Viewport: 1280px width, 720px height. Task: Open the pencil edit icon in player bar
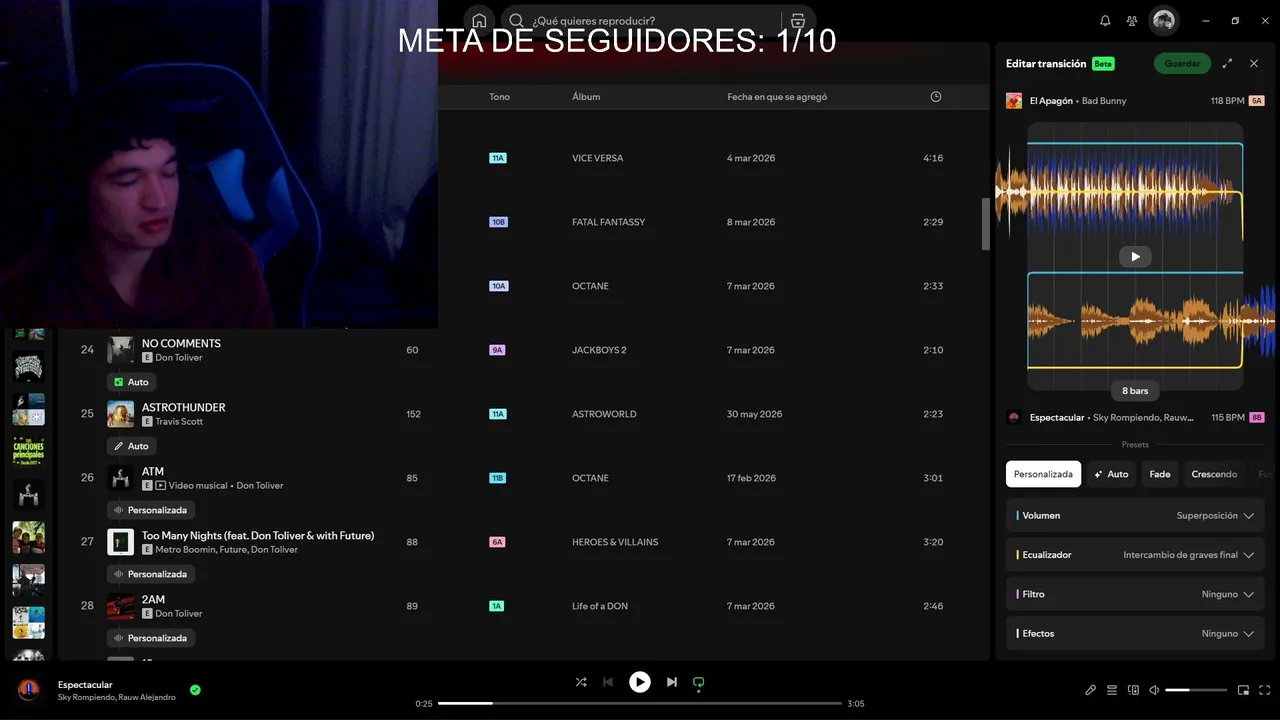pyautogui.click(x=1091, y=690)
